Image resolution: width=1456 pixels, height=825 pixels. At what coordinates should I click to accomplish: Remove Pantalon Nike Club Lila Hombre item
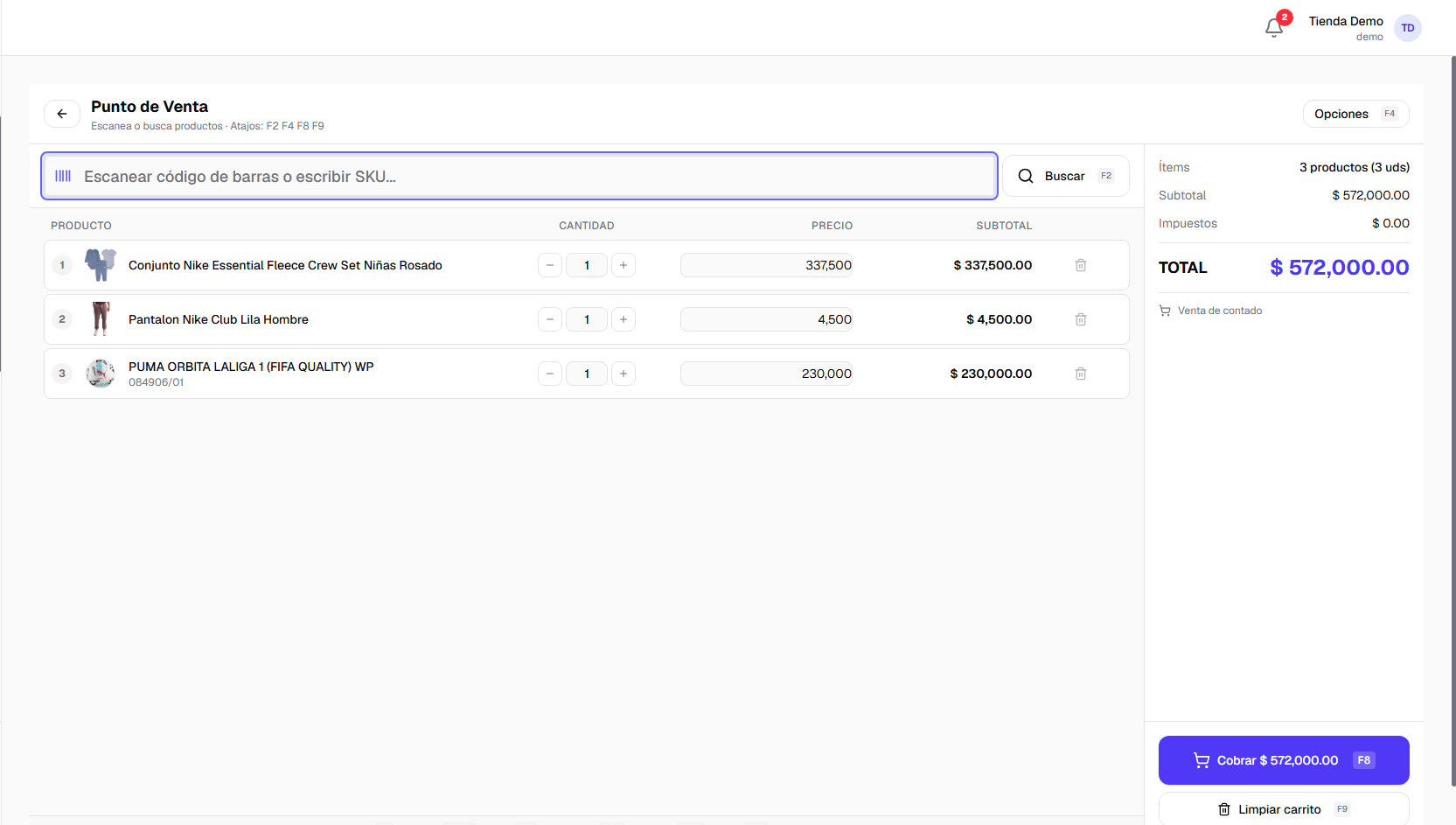tap(1081, 319)
